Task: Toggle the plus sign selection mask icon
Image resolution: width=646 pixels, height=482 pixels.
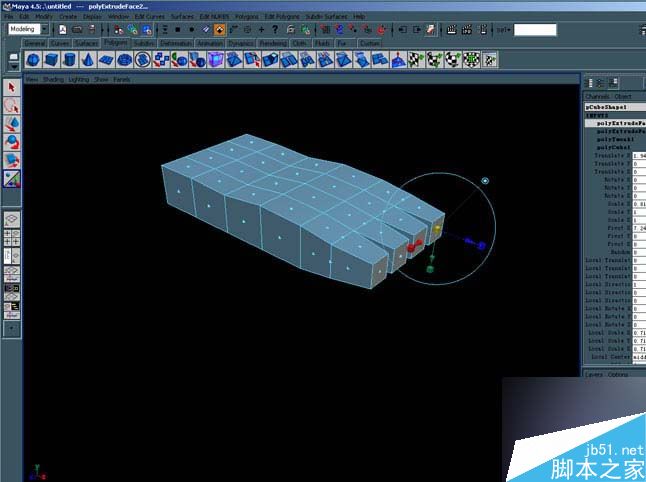Action: (x=261, y=29)
